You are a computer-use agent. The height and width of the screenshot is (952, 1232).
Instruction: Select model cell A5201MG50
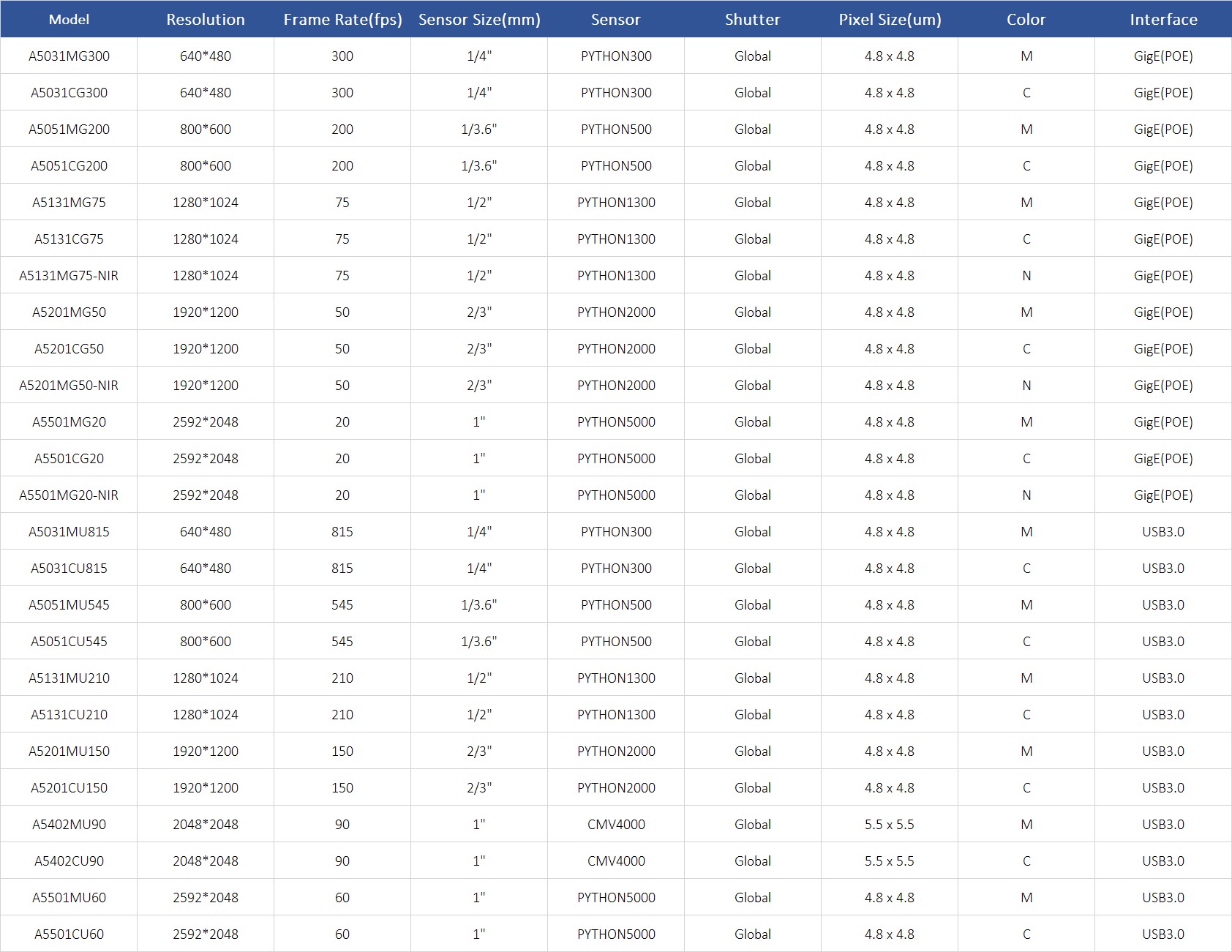pos(69,312)
